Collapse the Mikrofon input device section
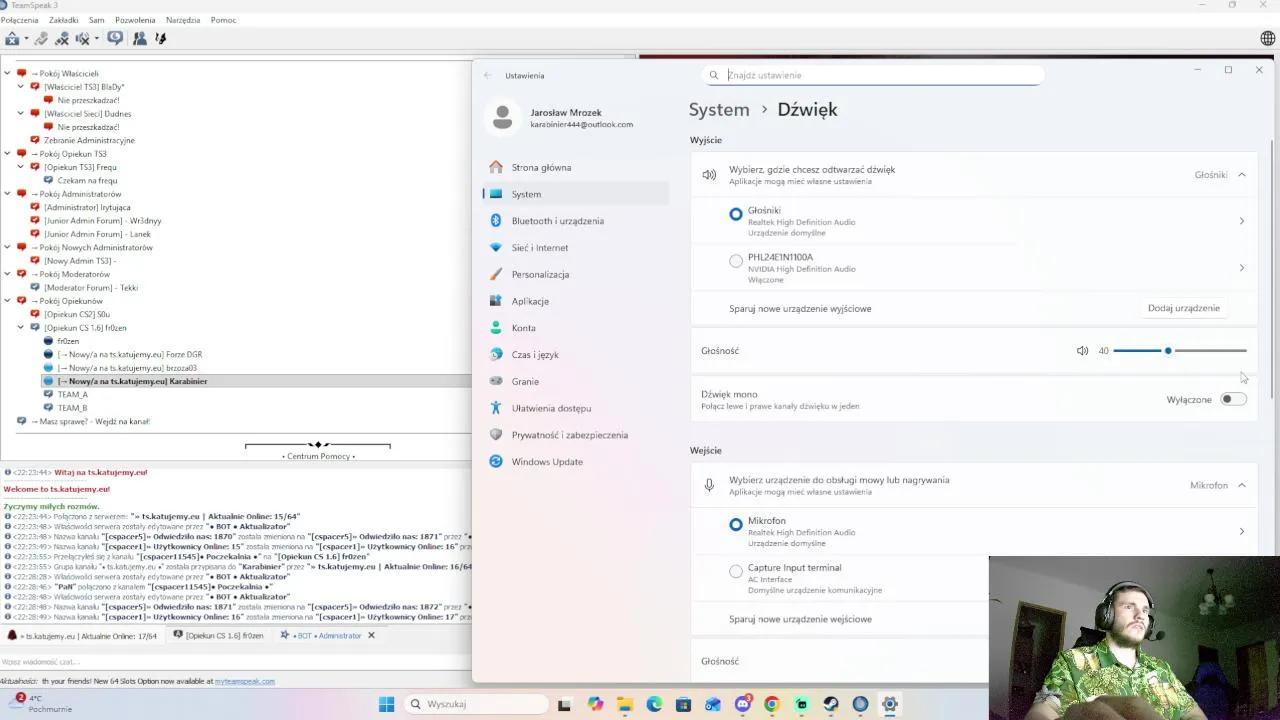1280x720 pixels. click(1242, 485)
